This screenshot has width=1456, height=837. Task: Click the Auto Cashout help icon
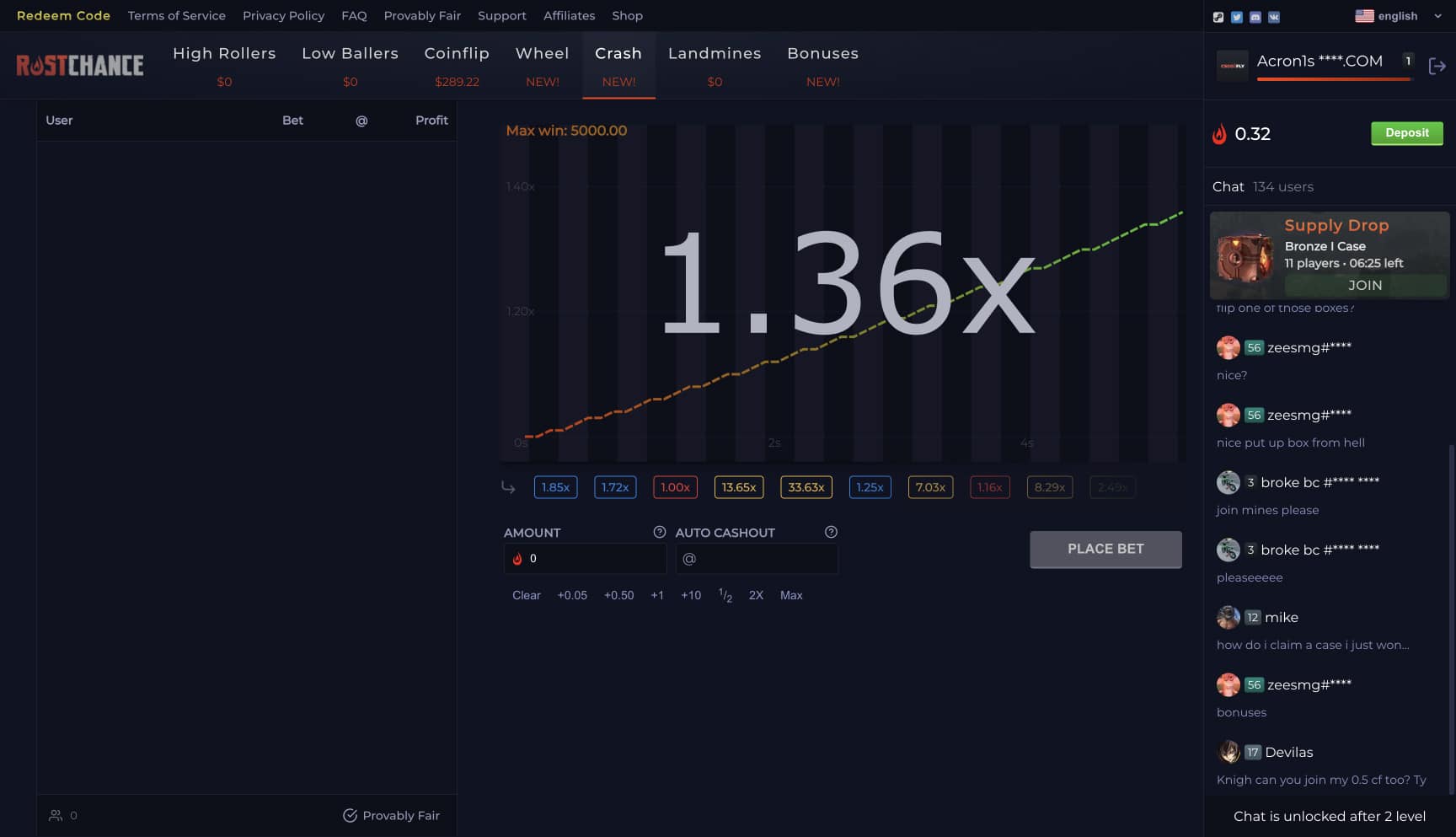[x=831, y=532]
